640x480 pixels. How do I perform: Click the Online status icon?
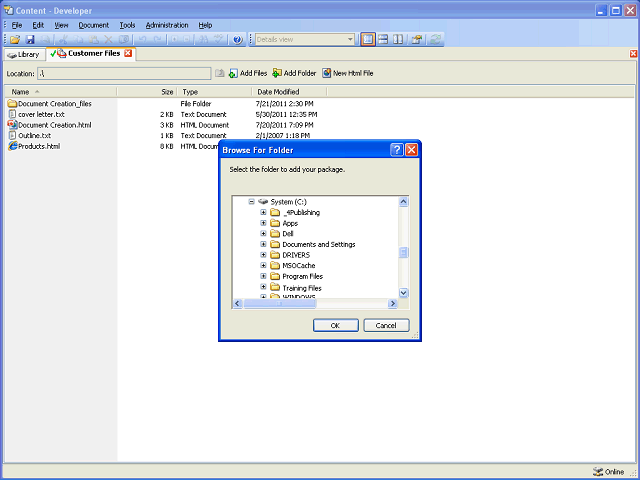598,472
